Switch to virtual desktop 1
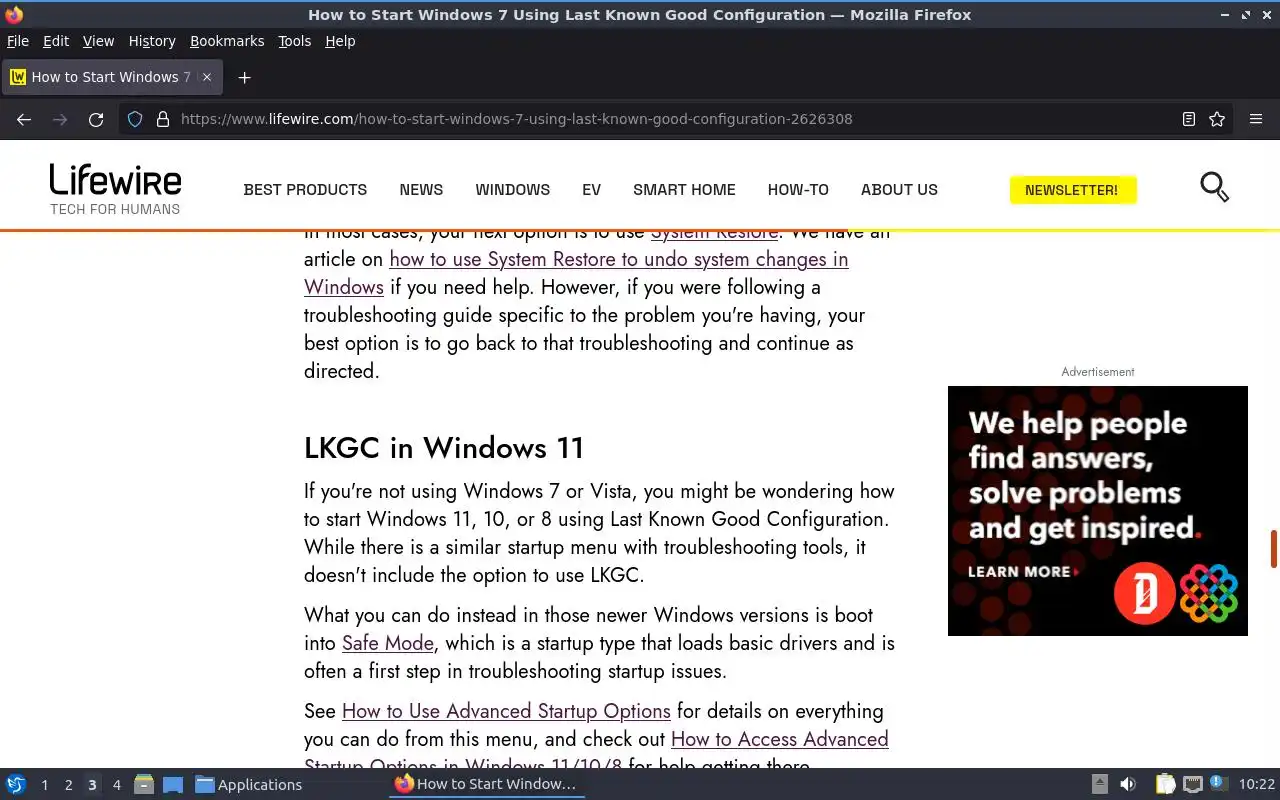 tap(44, 785)
